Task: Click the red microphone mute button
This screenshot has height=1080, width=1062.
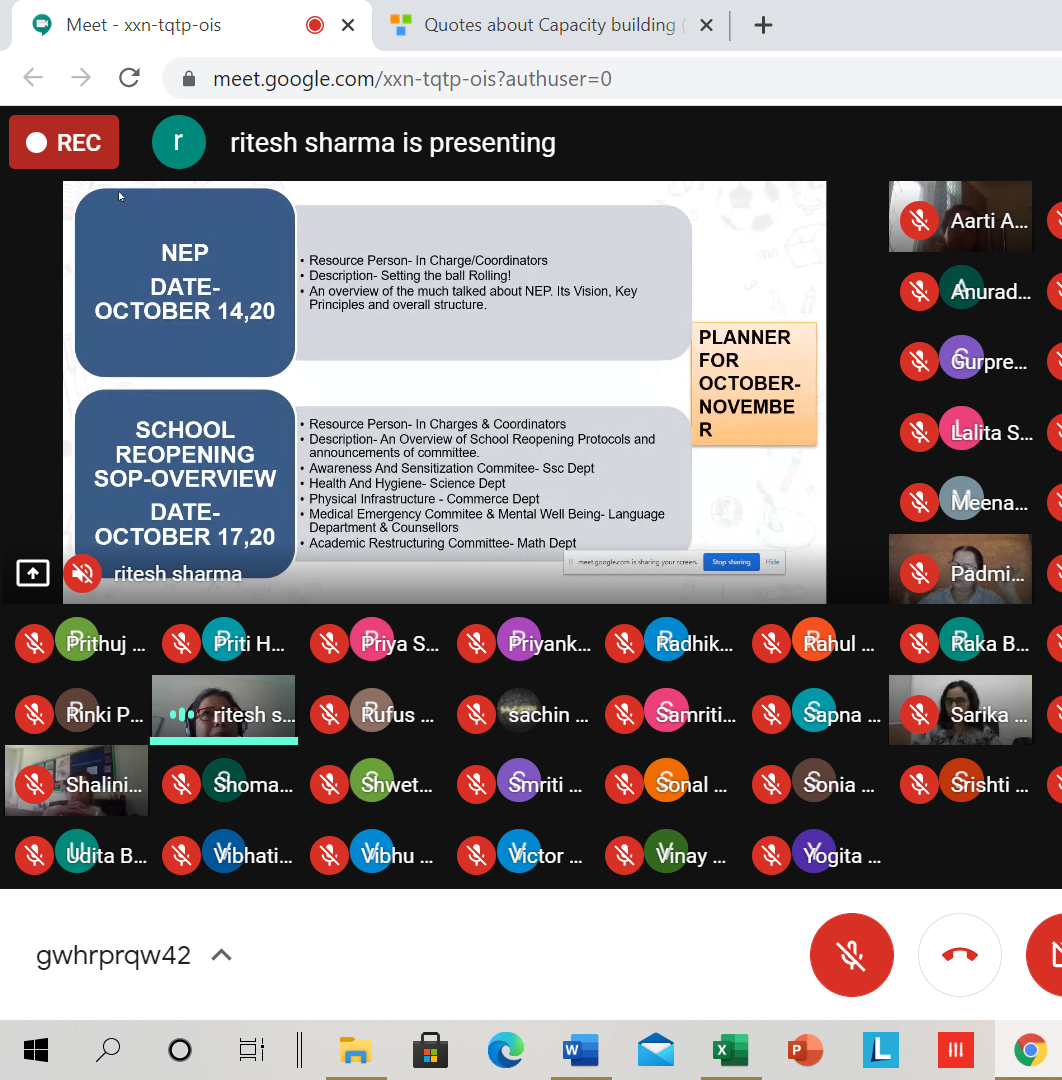Action: 851,955
